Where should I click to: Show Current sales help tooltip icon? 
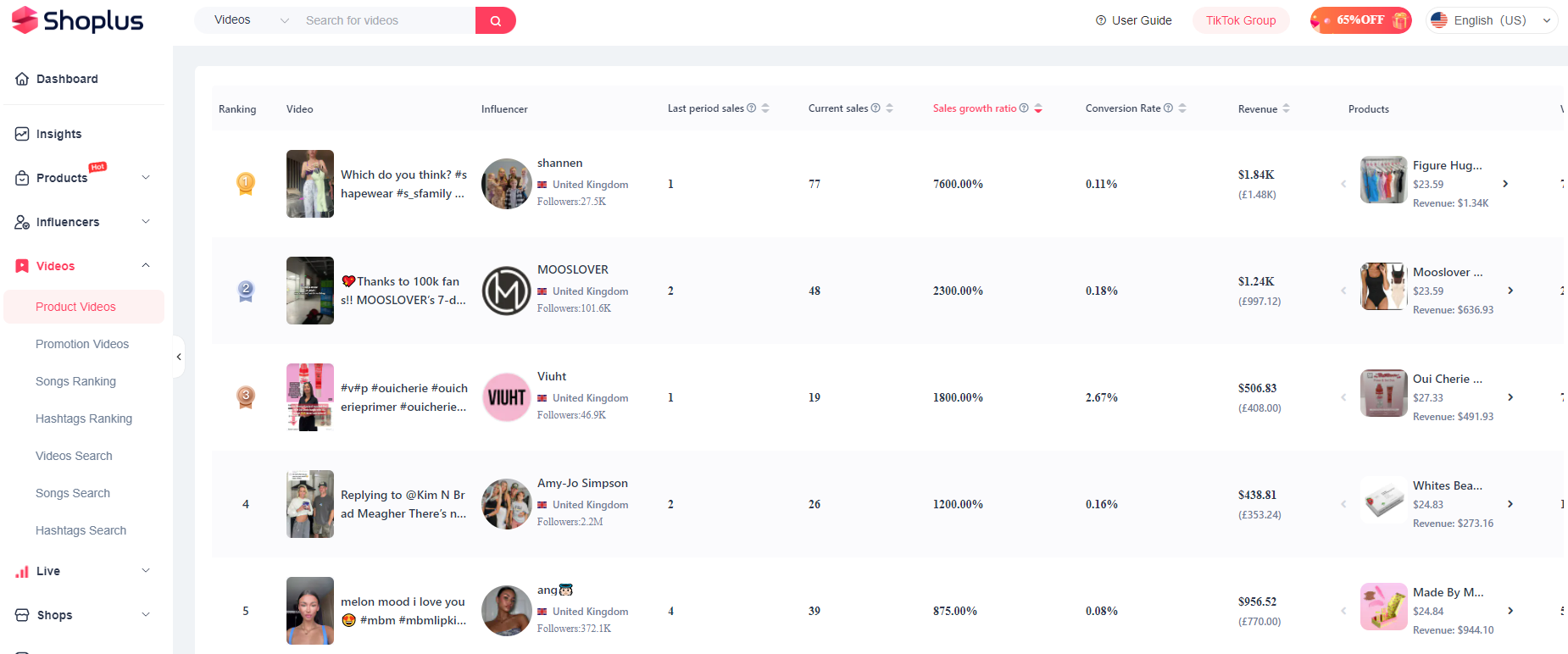(x=876, y=108)
